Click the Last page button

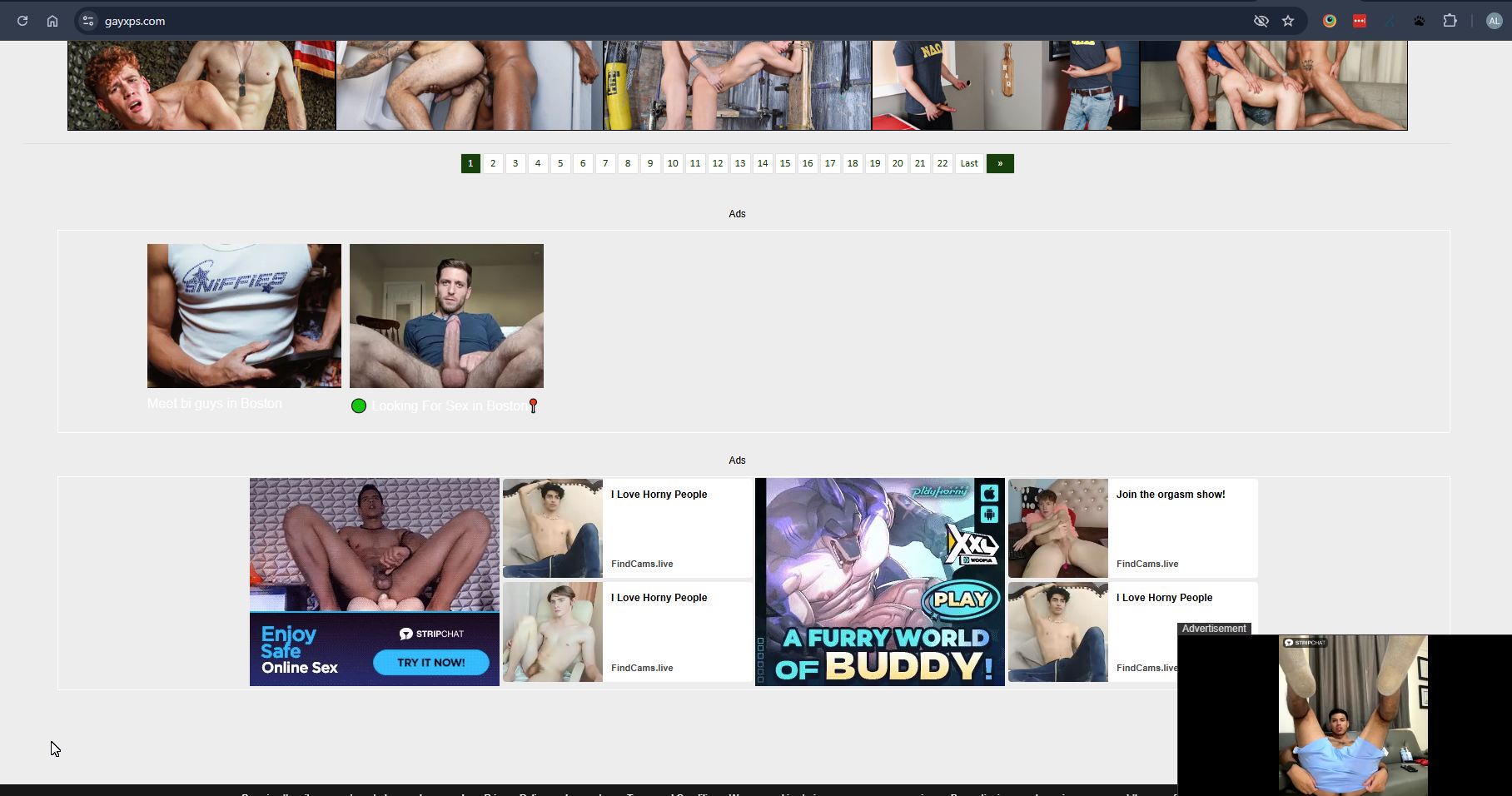click(969, 163)
